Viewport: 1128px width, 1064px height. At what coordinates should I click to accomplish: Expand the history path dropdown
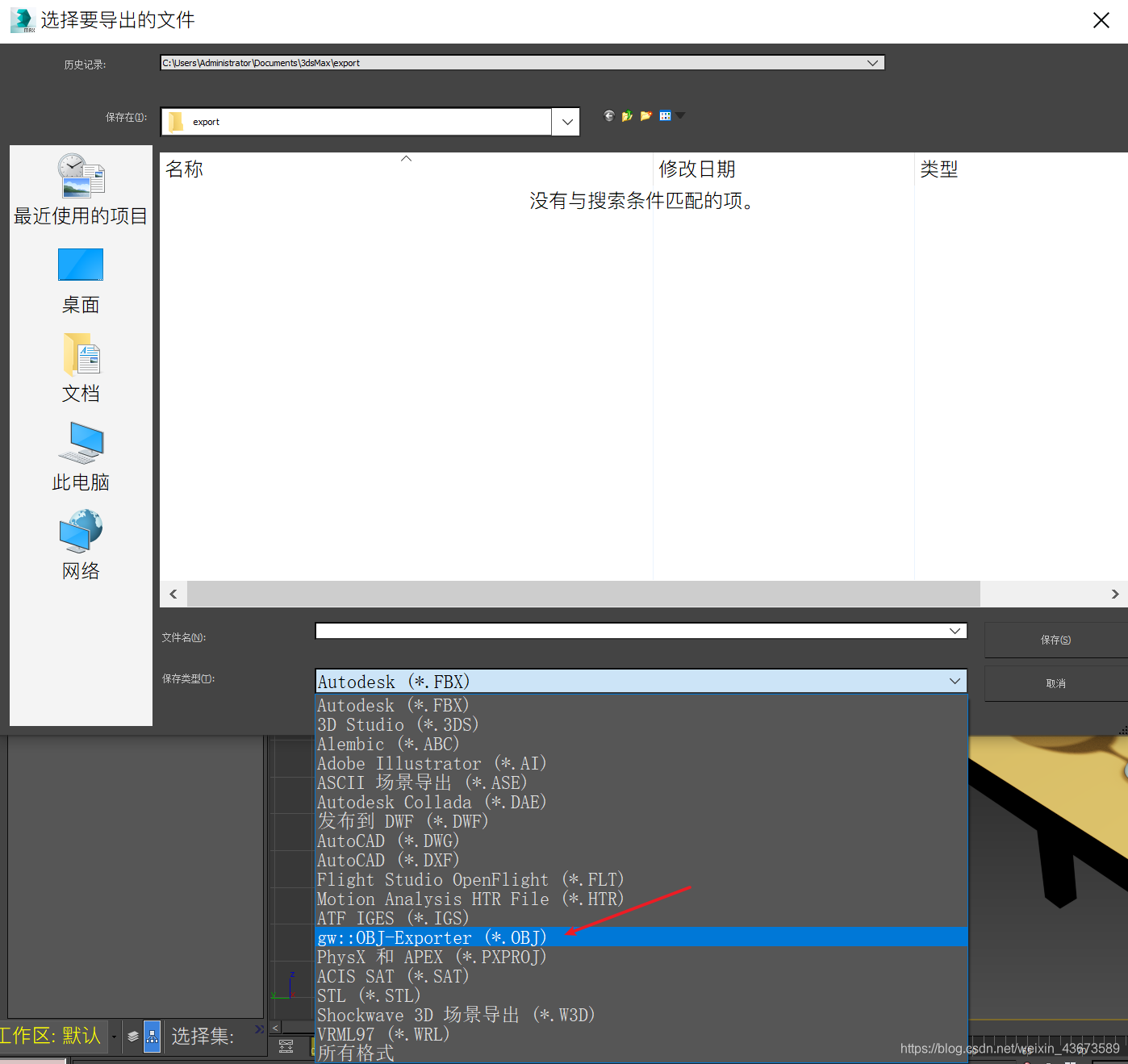click(872, 63)
